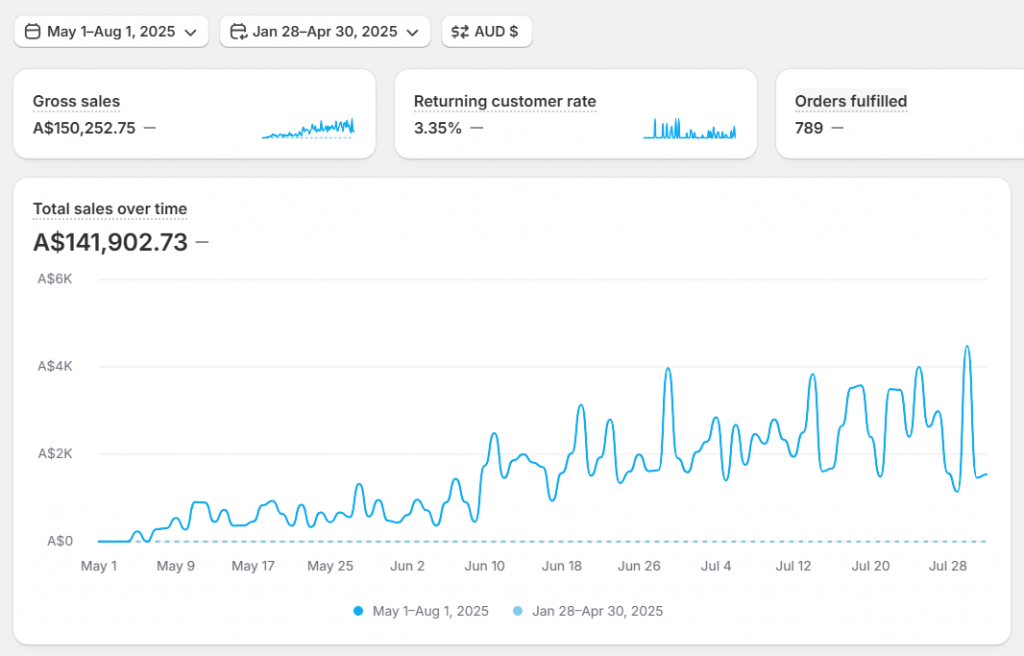The width and height of the screenshot is (1024, 656).
Task: Open the comparison period dropdown
Action: [x=324, y=31]
